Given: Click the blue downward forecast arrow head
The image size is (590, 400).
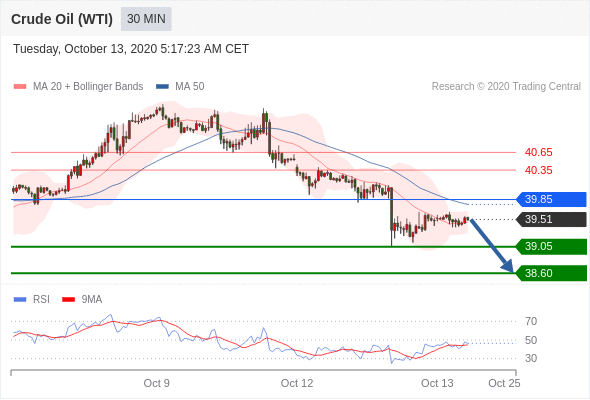Looking at the screenshot, I should [508, 266].
